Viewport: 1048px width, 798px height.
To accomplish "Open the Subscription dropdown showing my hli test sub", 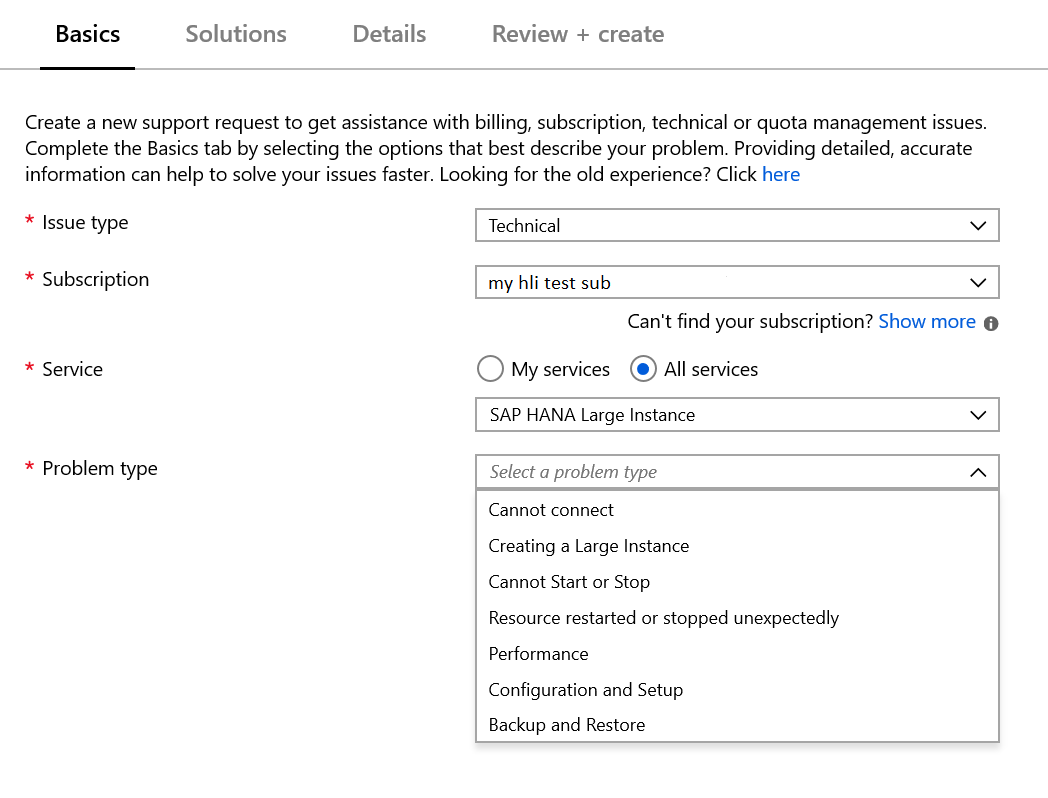I will pos(737,282).
